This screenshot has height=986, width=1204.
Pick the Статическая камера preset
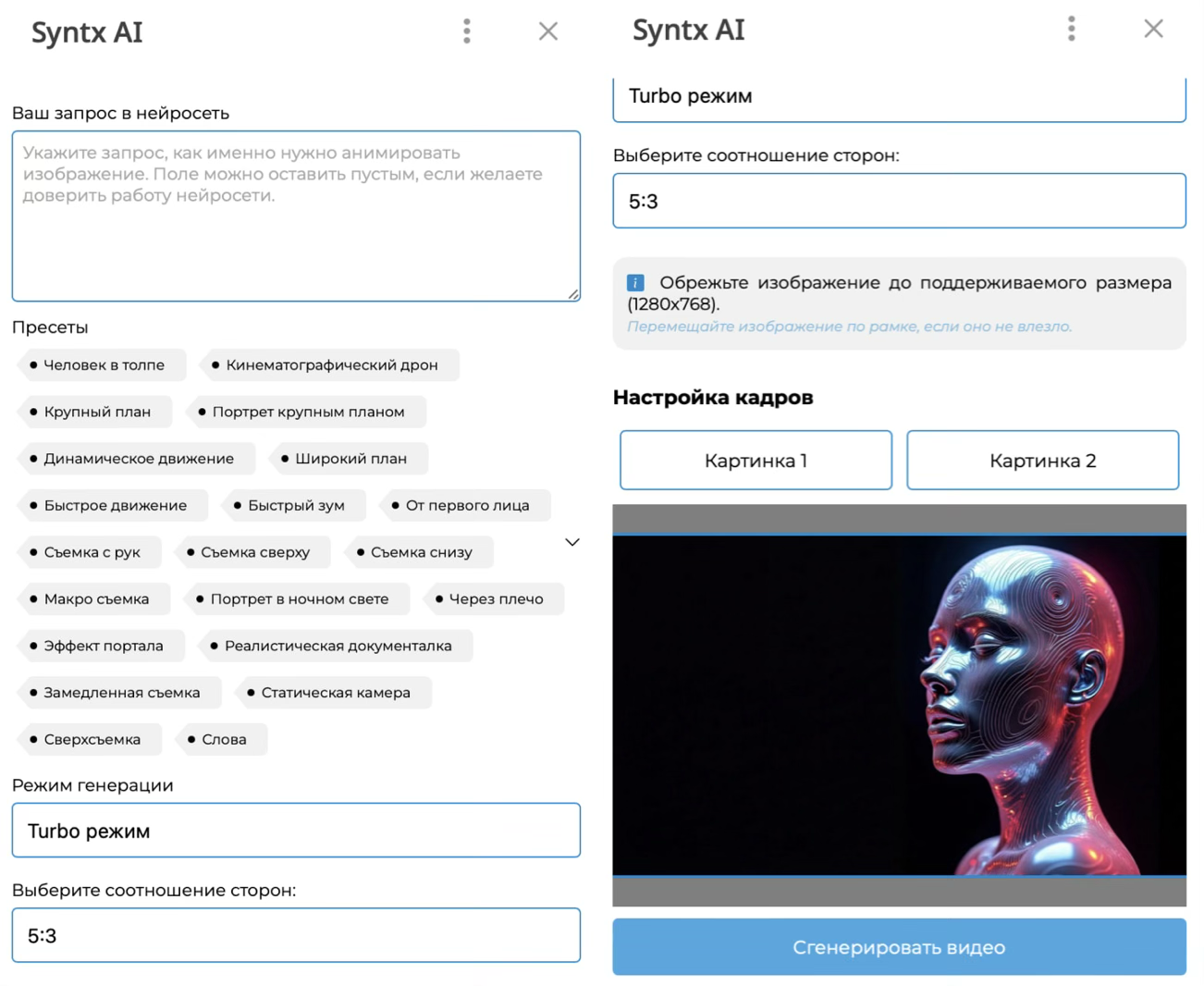coord(334,693)
